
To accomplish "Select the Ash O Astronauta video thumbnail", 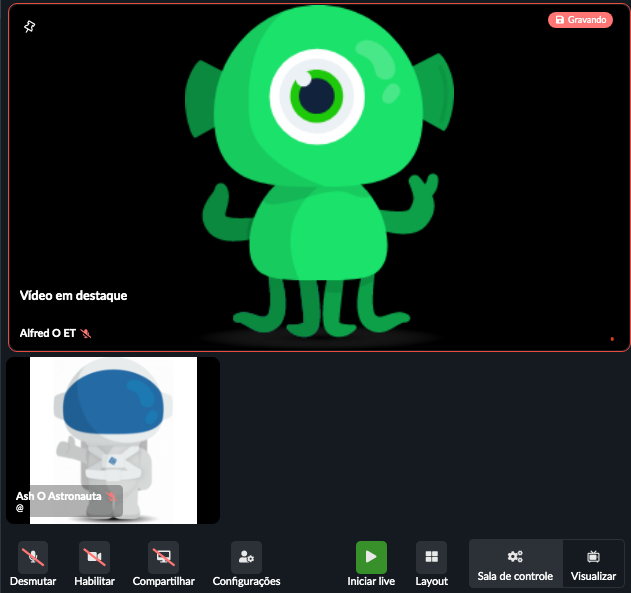I will click(x=113, y=440).
